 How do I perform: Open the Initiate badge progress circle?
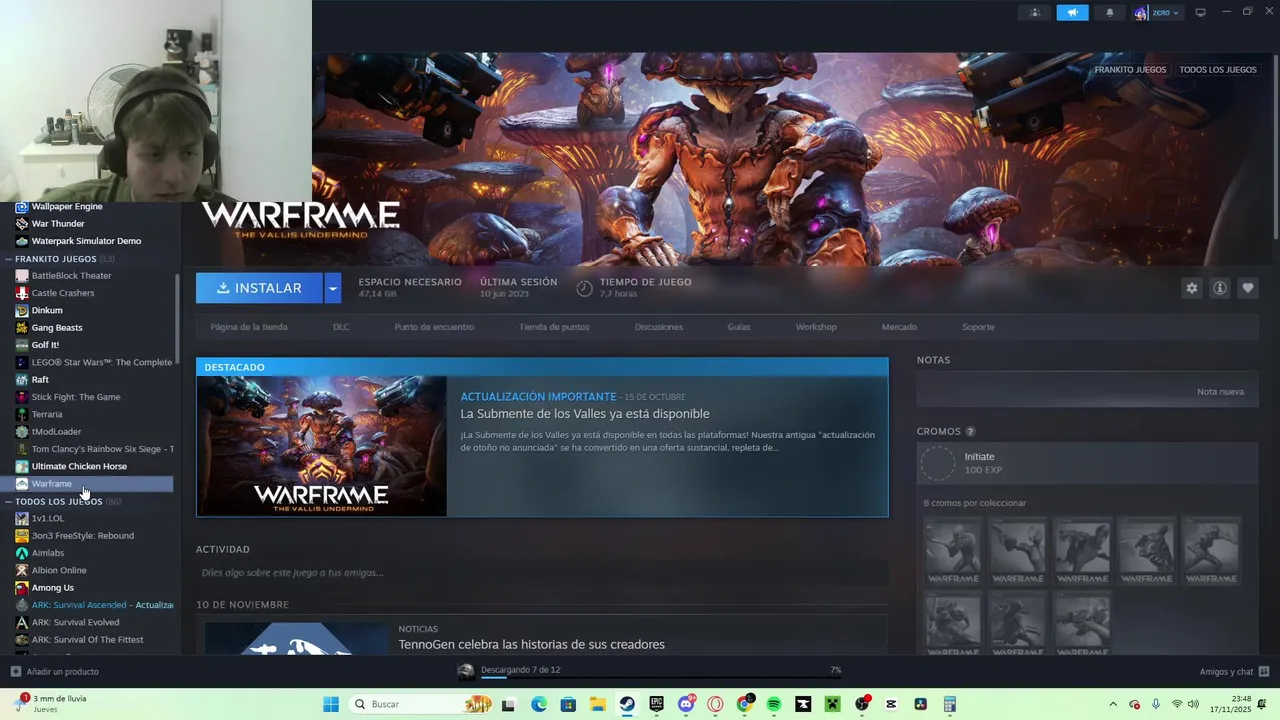coord(938,463)
